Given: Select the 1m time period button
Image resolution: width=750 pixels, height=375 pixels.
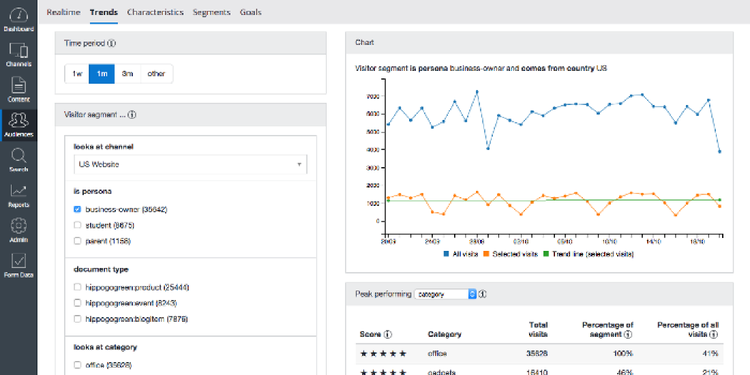Looking at the screenshot, I should pos(102,74).
